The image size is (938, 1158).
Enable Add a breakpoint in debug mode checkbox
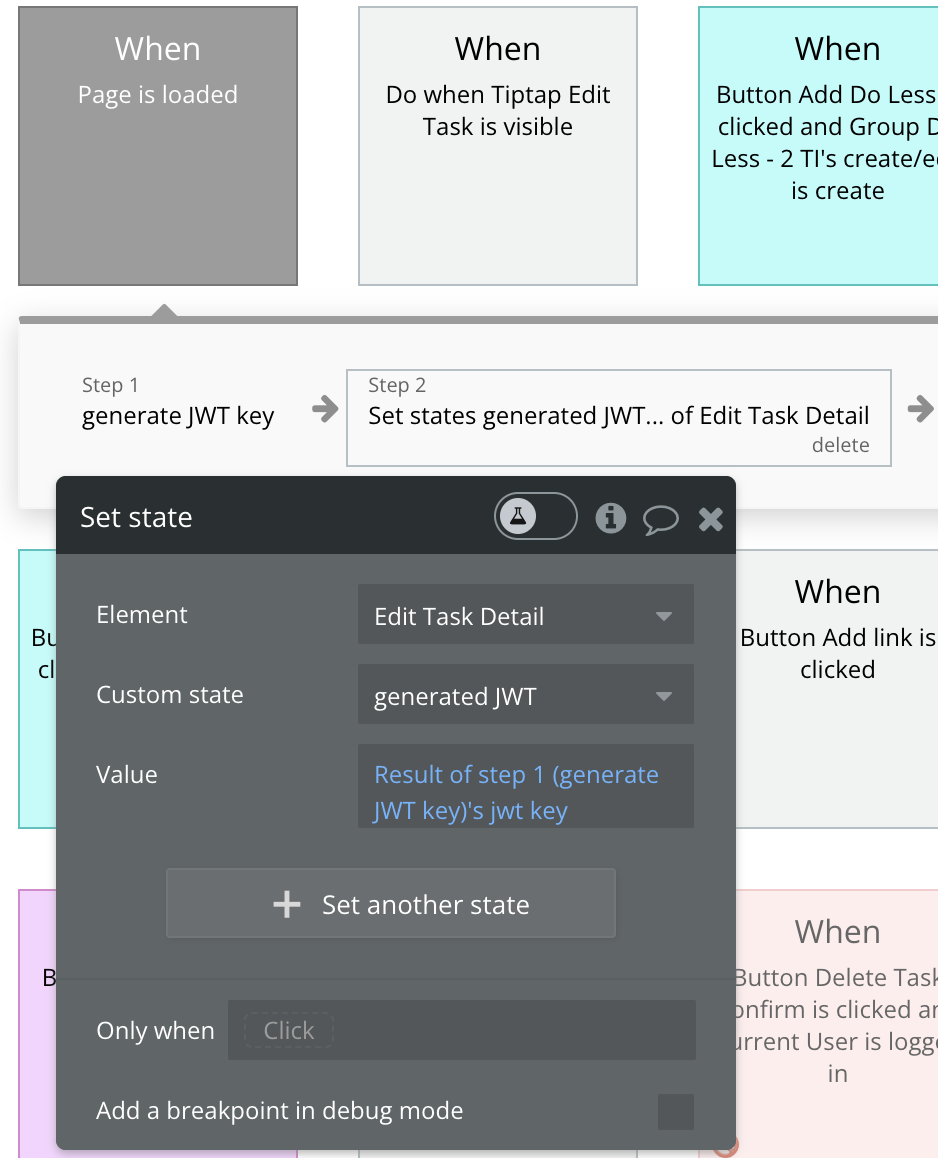(x=675, y=1111)
